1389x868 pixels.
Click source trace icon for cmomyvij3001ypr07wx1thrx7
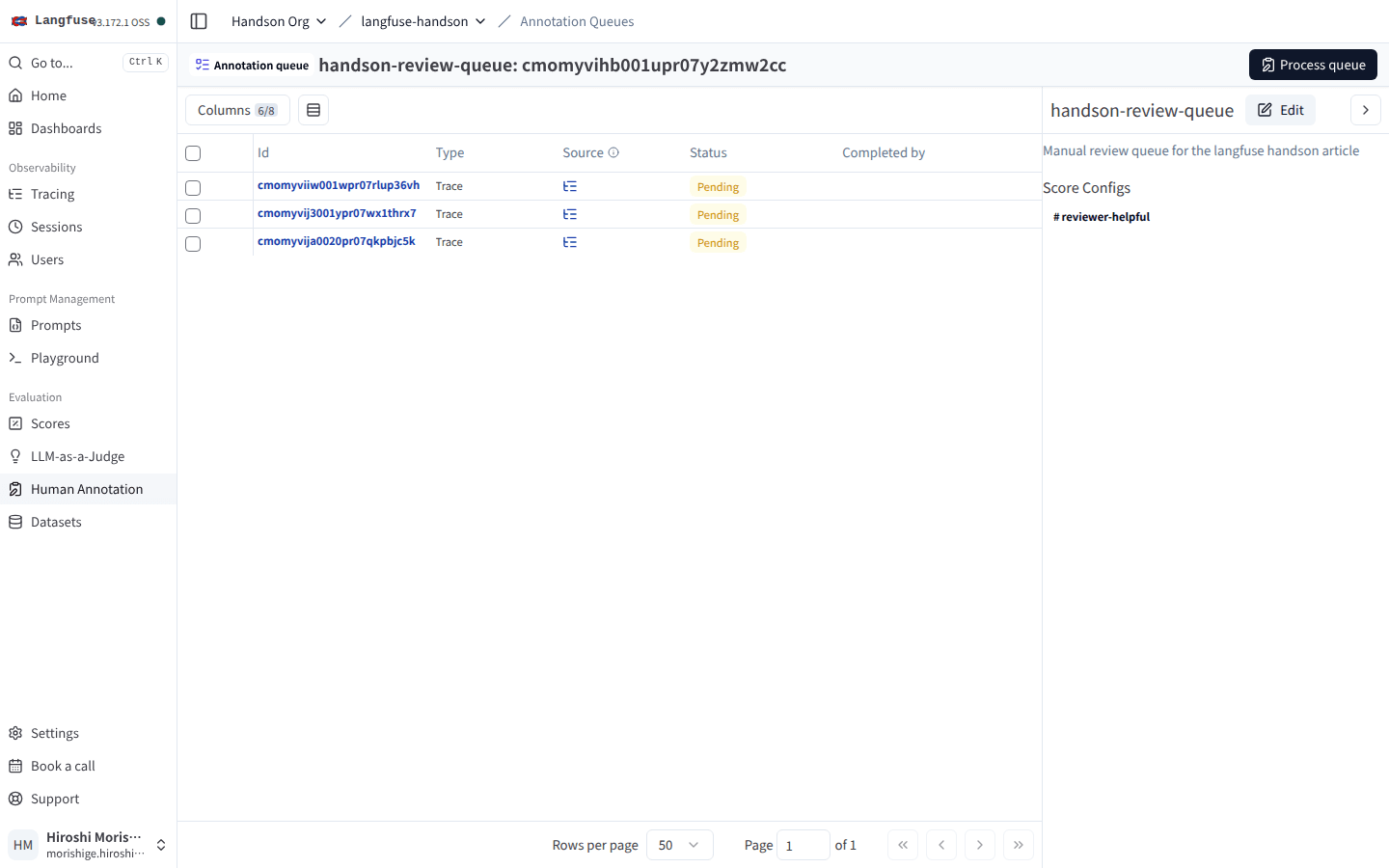[x=570, y=214]
